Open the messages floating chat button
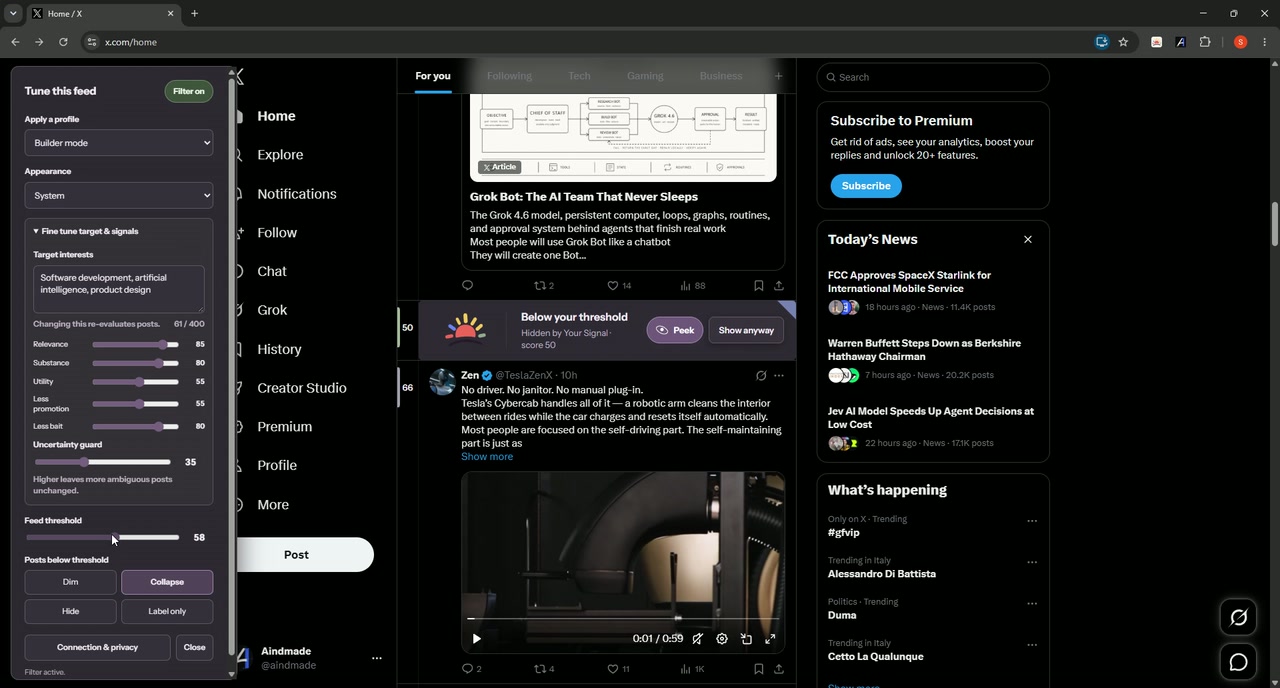 1238,662
